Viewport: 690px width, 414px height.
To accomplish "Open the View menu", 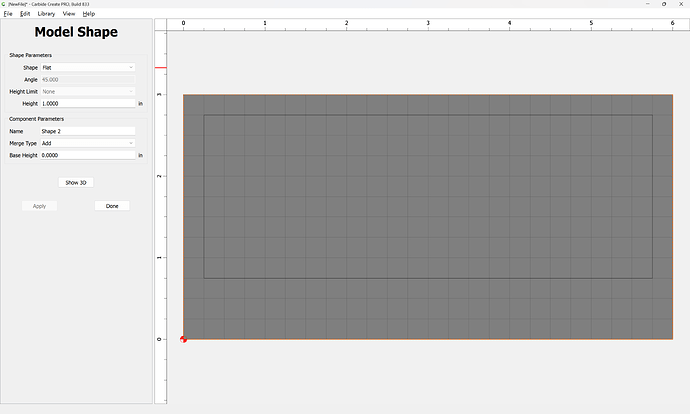I will [x=69, y=14].
